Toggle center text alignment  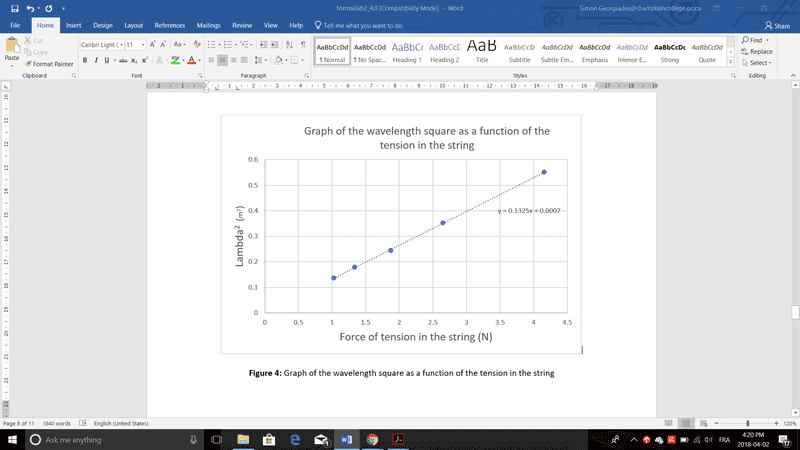(220, 61)
